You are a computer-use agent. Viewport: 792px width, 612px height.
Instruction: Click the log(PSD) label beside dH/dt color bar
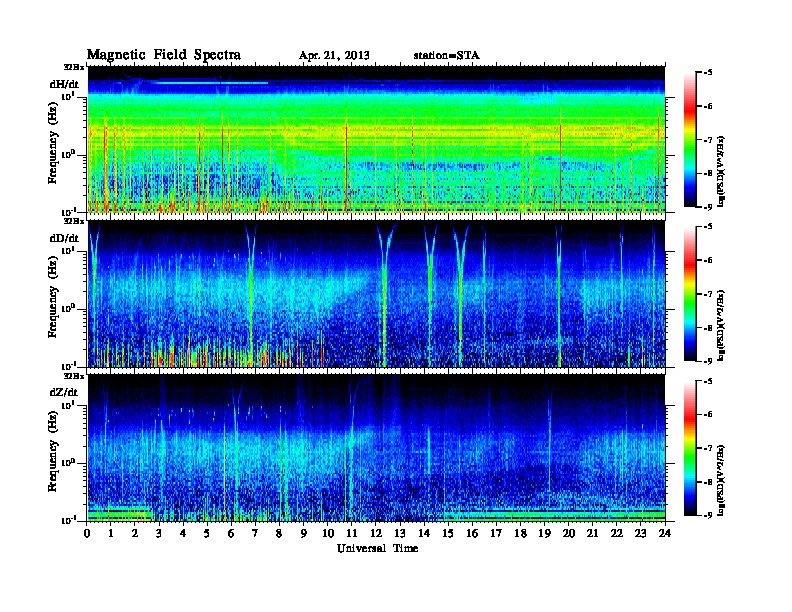click(x=721, y=171)
